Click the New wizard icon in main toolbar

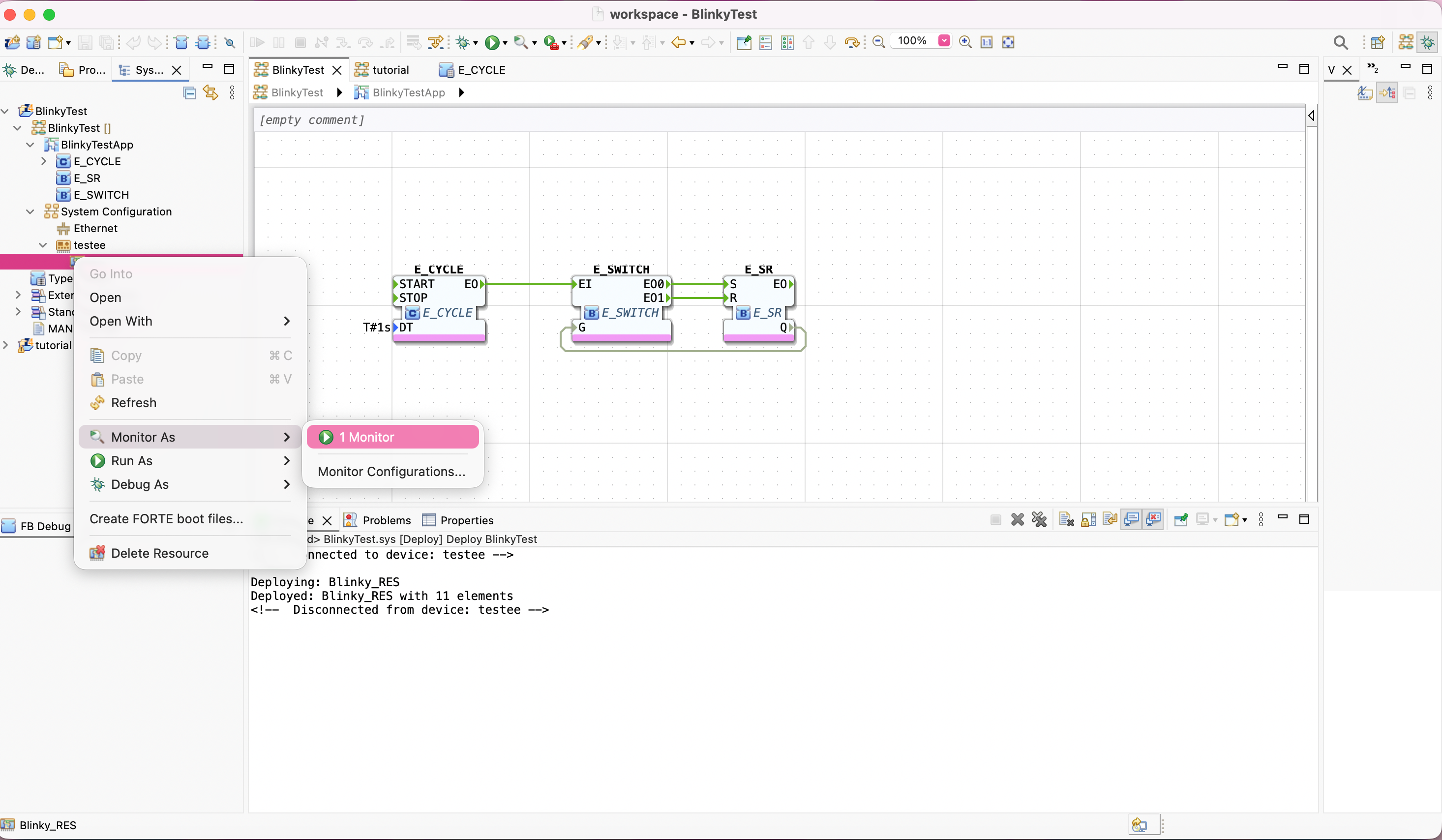pyautogui.click(x=55, y=42)
